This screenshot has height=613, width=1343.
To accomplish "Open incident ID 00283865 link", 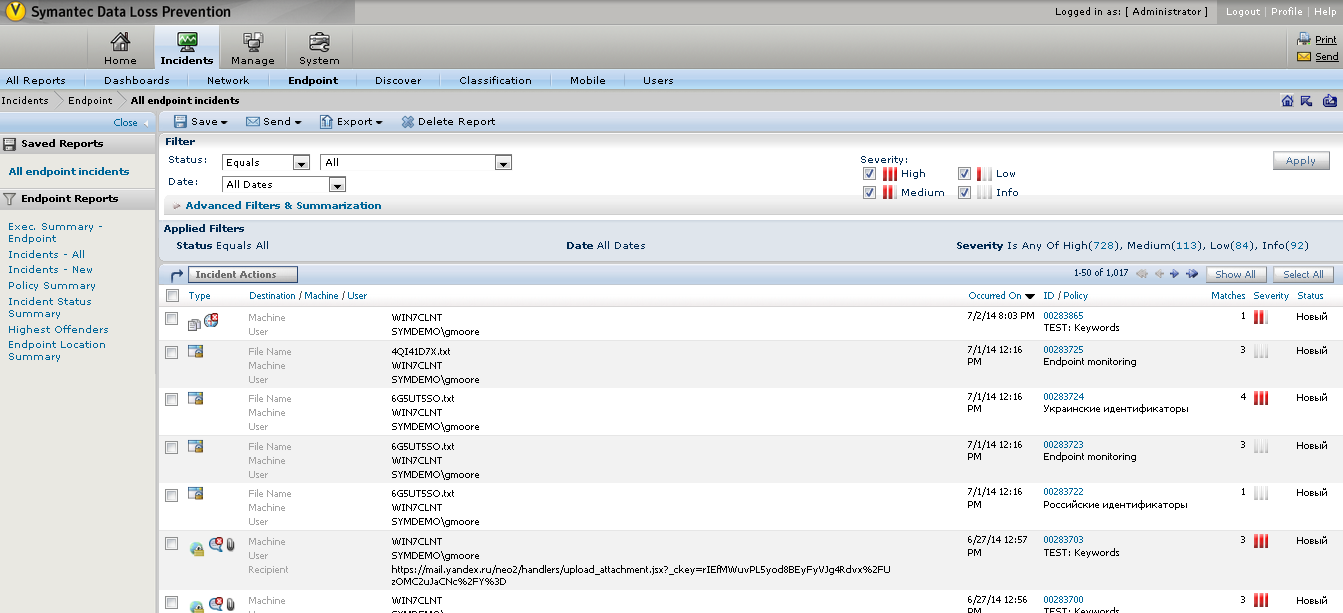I will point(1063,315).
